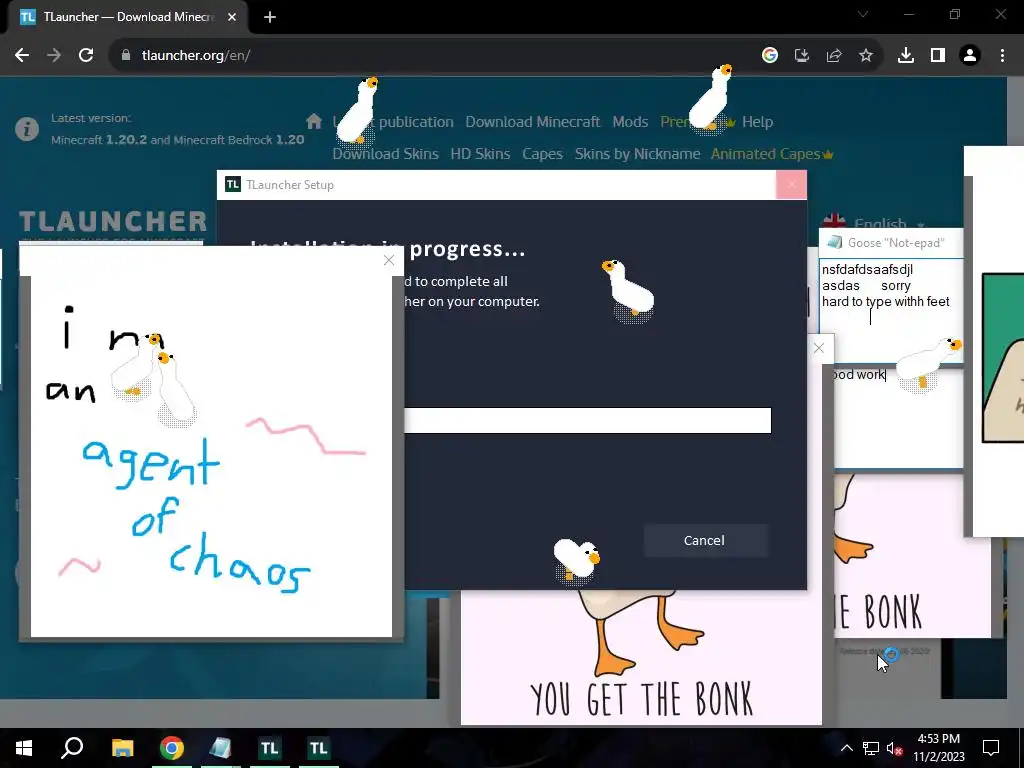
Task: Toggle the Chrome side panel icon
Action: [938, 56]
